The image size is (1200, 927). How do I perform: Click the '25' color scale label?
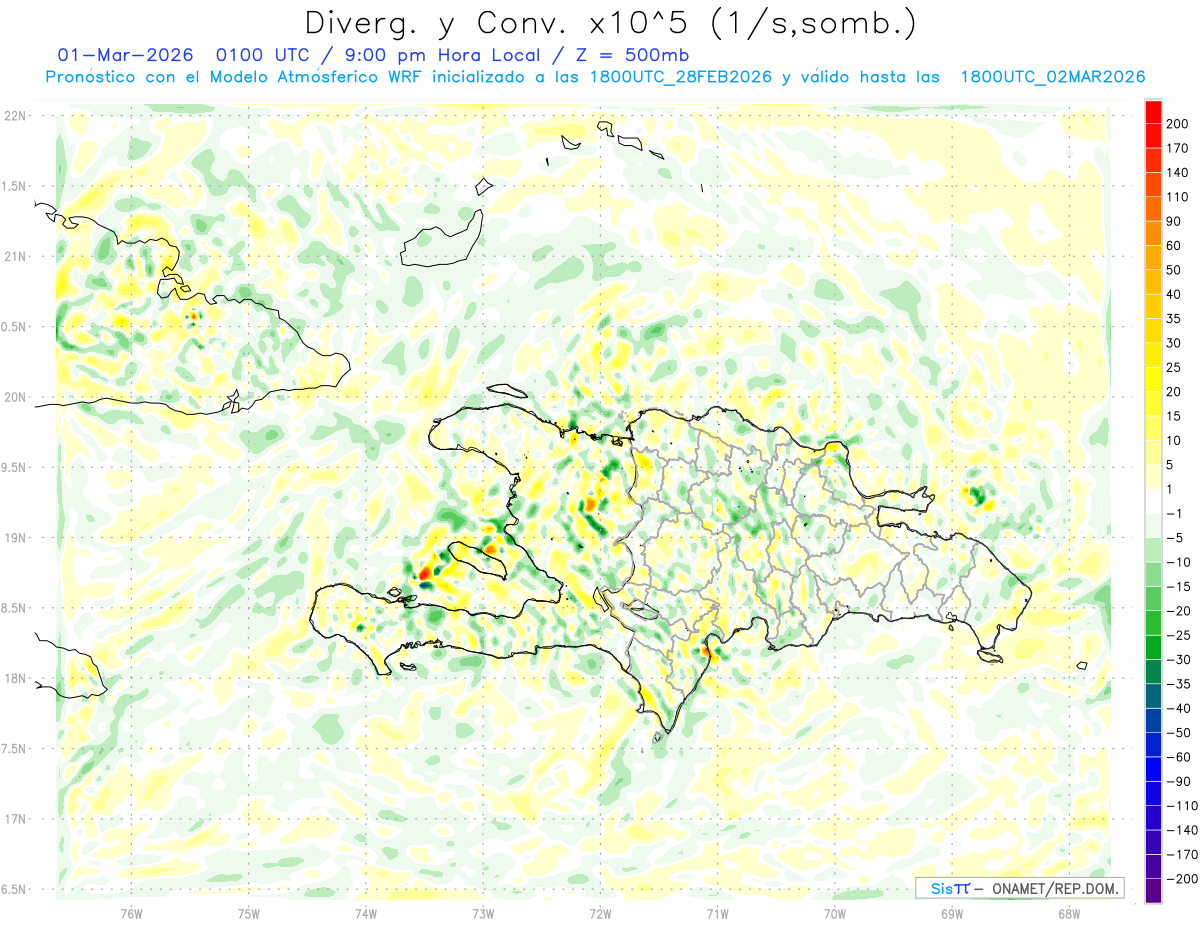(x=1175, y=367)
